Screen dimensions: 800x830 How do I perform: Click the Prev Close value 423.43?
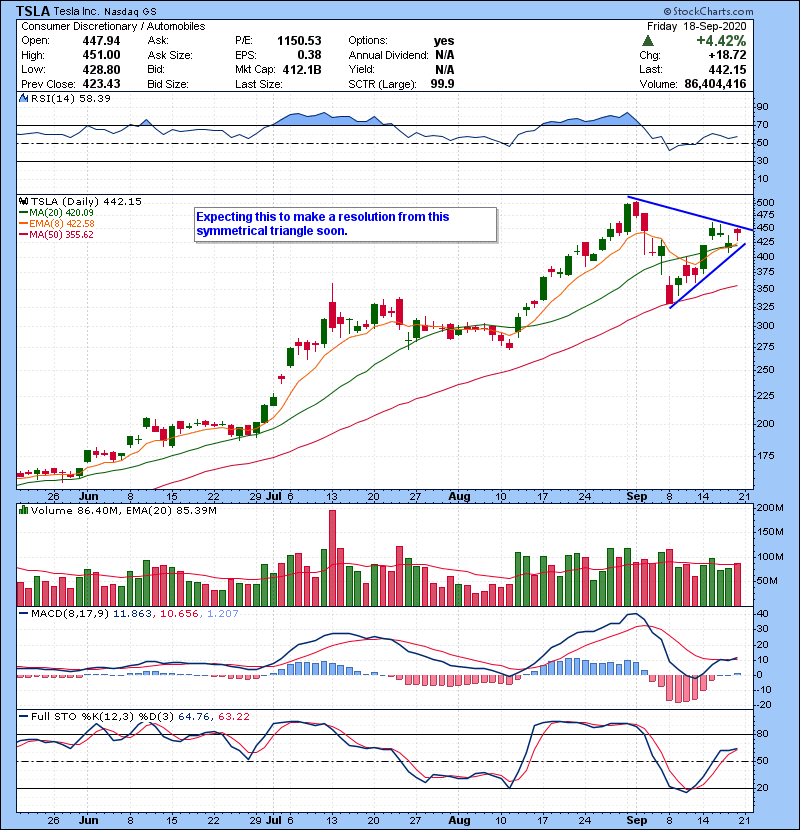click(101, 84)
